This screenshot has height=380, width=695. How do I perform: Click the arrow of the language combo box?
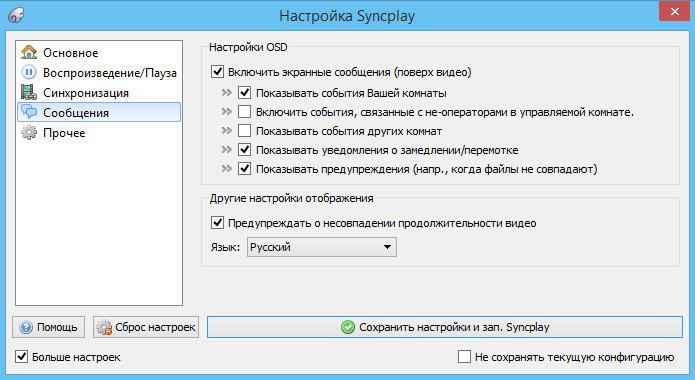tap(387, 247)
